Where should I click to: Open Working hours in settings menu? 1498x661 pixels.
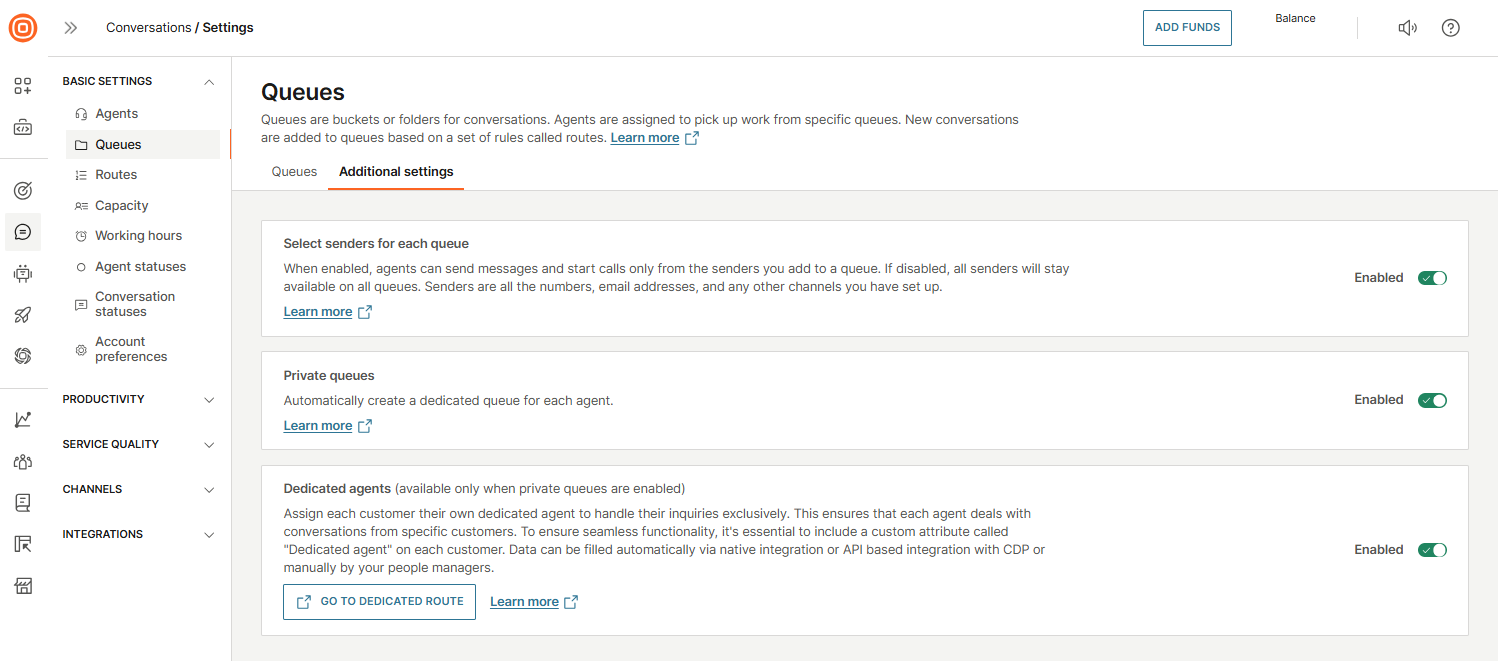point(138,236)
